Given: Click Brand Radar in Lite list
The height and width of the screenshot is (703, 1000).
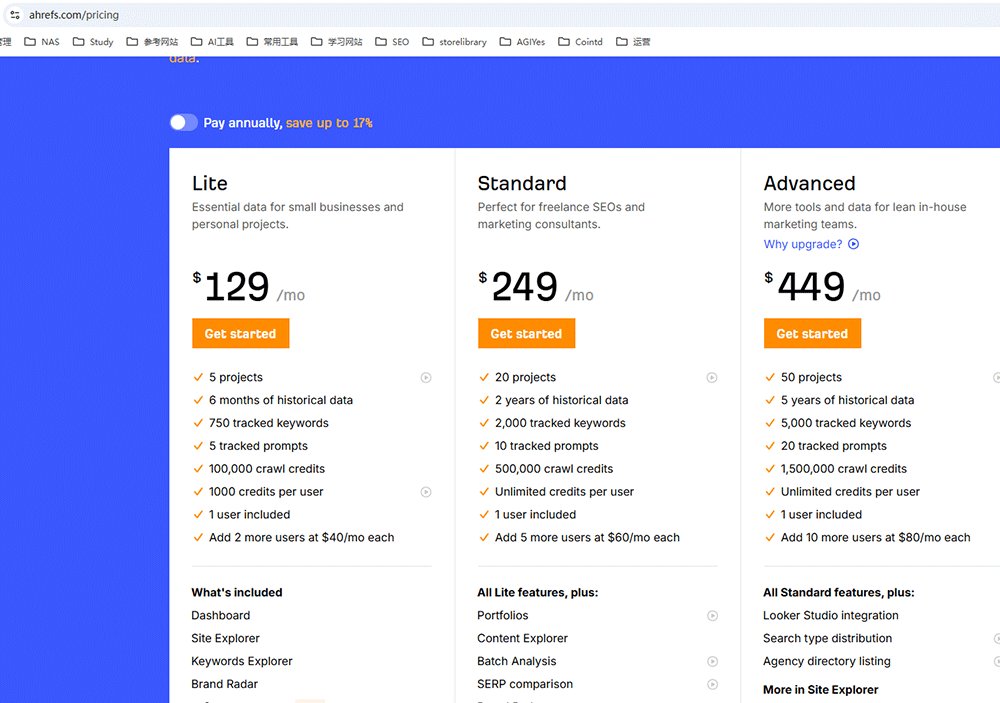Looking at the screenshot, I should (224, 684).
